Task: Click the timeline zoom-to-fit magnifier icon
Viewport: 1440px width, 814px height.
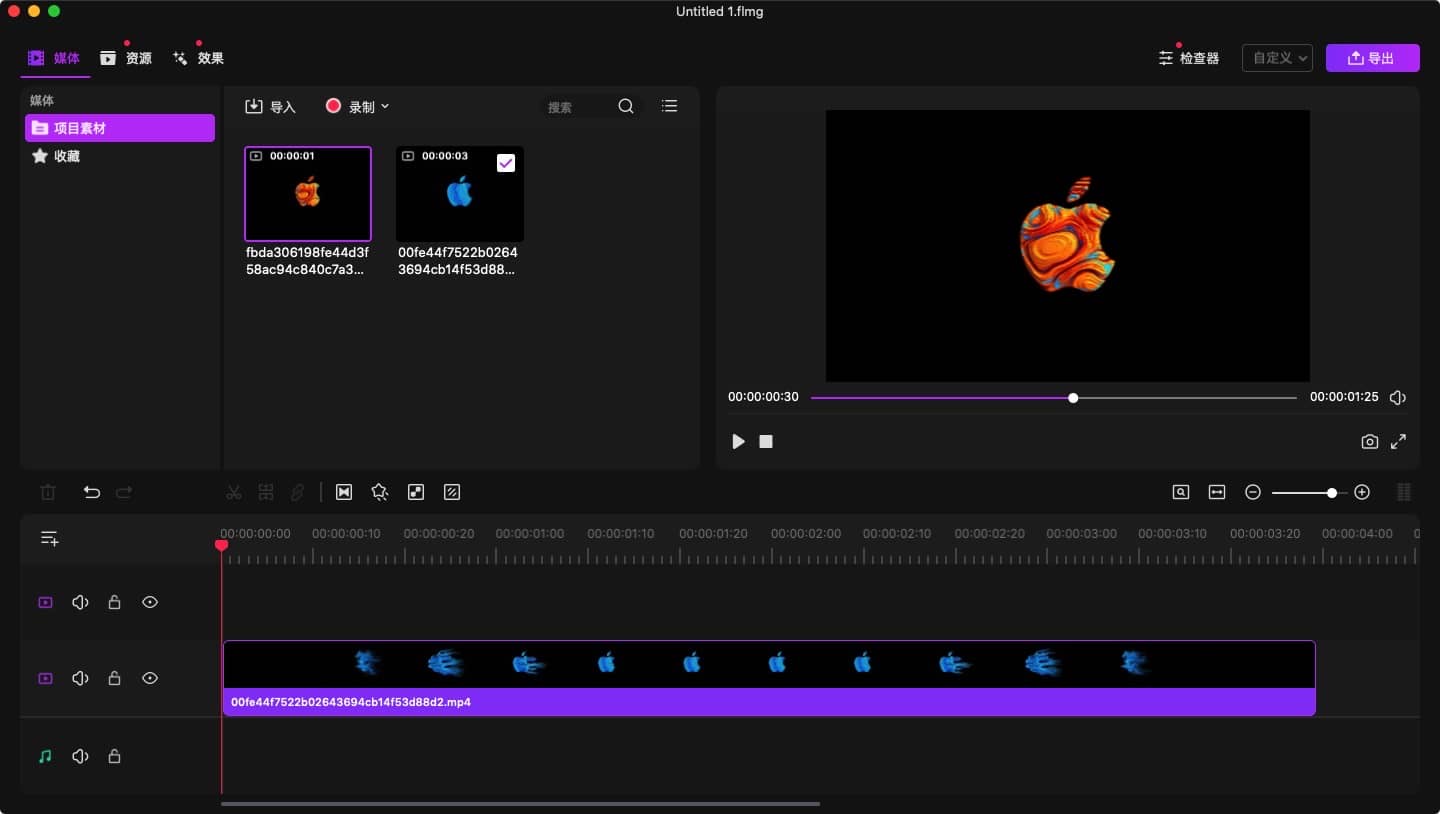Action: tap(1181, 492)
